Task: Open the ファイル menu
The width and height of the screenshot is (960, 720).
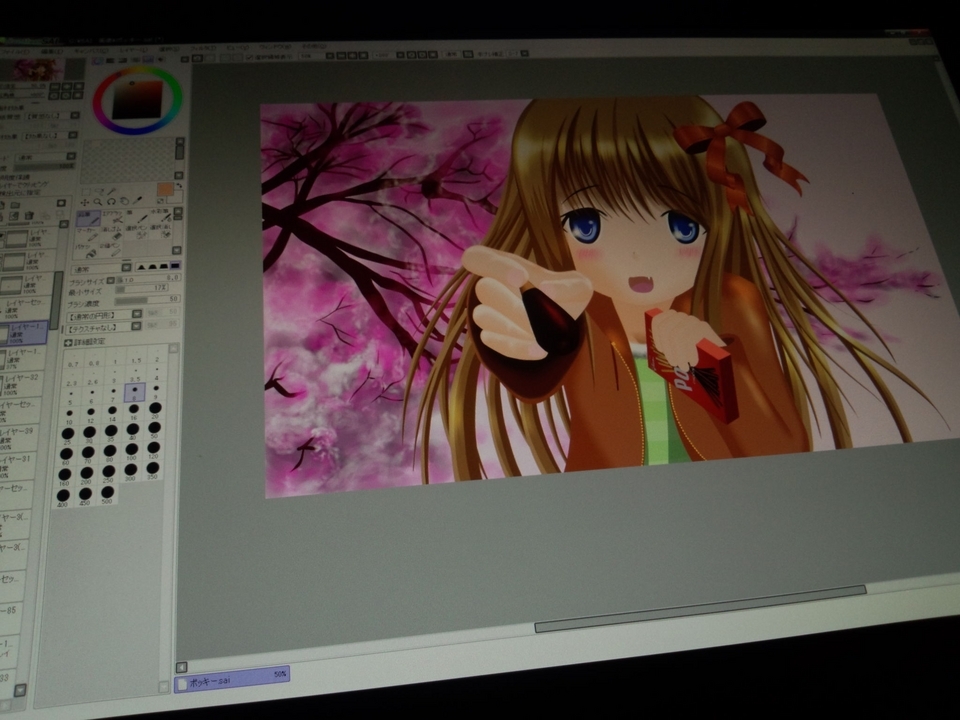Action: coord(13,52)
